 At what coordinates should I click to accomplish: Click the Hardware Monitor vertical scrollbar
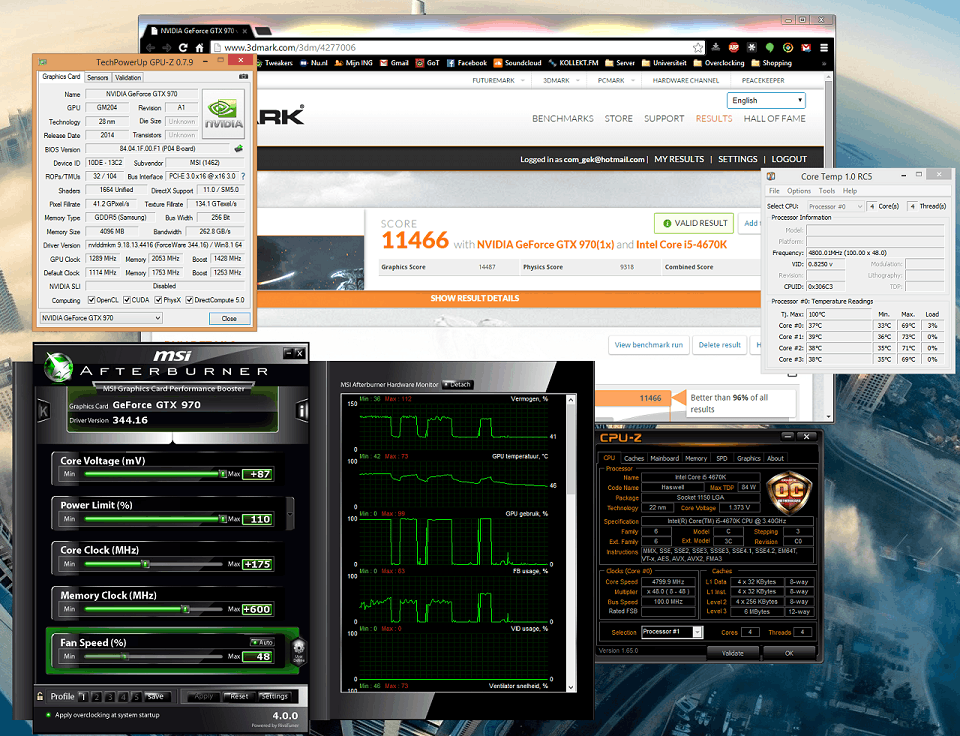tap(571, 543)
